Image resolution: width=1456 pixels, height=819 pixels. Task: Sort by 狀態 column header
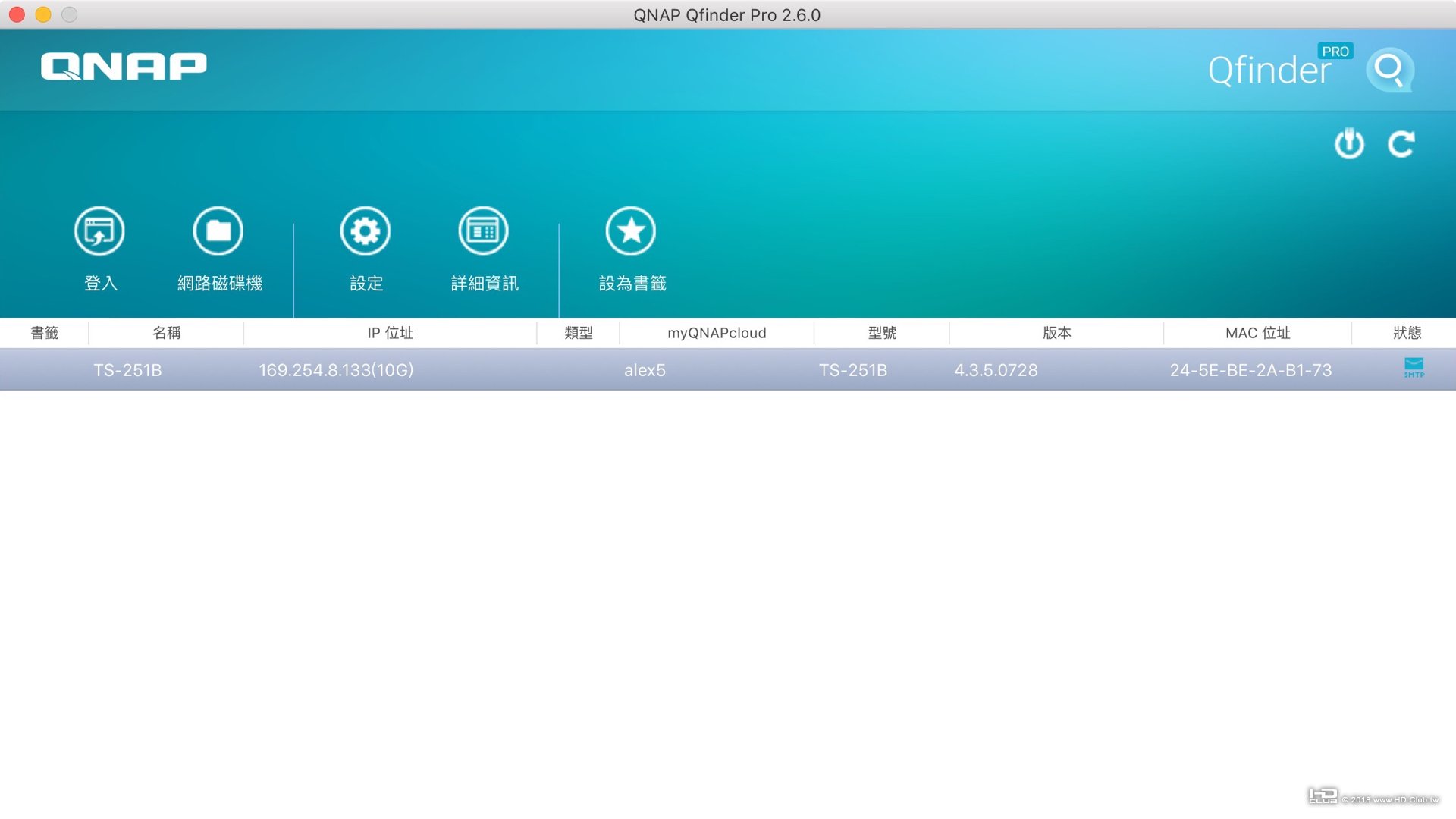click(x=1407, y=333)
